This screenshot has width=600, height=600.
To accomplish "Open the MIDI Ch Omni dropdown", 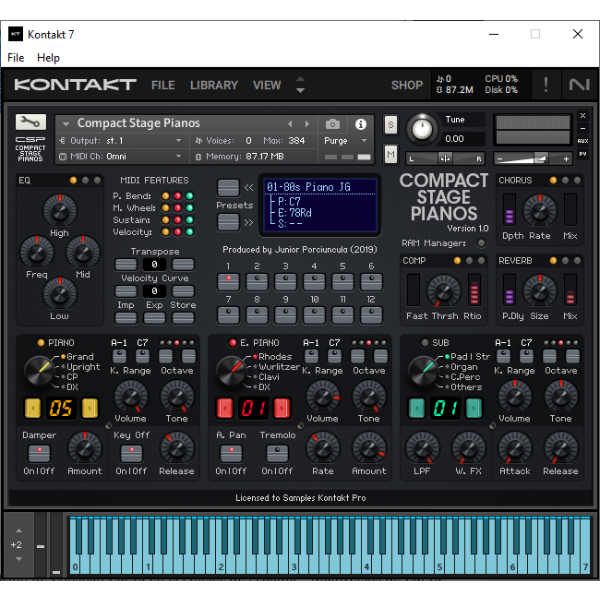I will click(x=178, y=156).
